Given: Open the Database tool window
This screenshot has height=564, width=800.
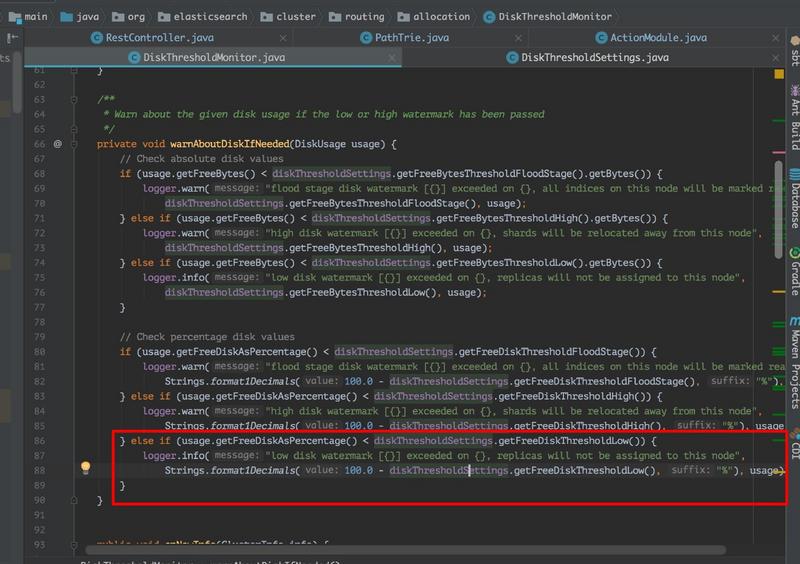Looking at the screenshot, I should pyautogui.click(x=794, y=198).
